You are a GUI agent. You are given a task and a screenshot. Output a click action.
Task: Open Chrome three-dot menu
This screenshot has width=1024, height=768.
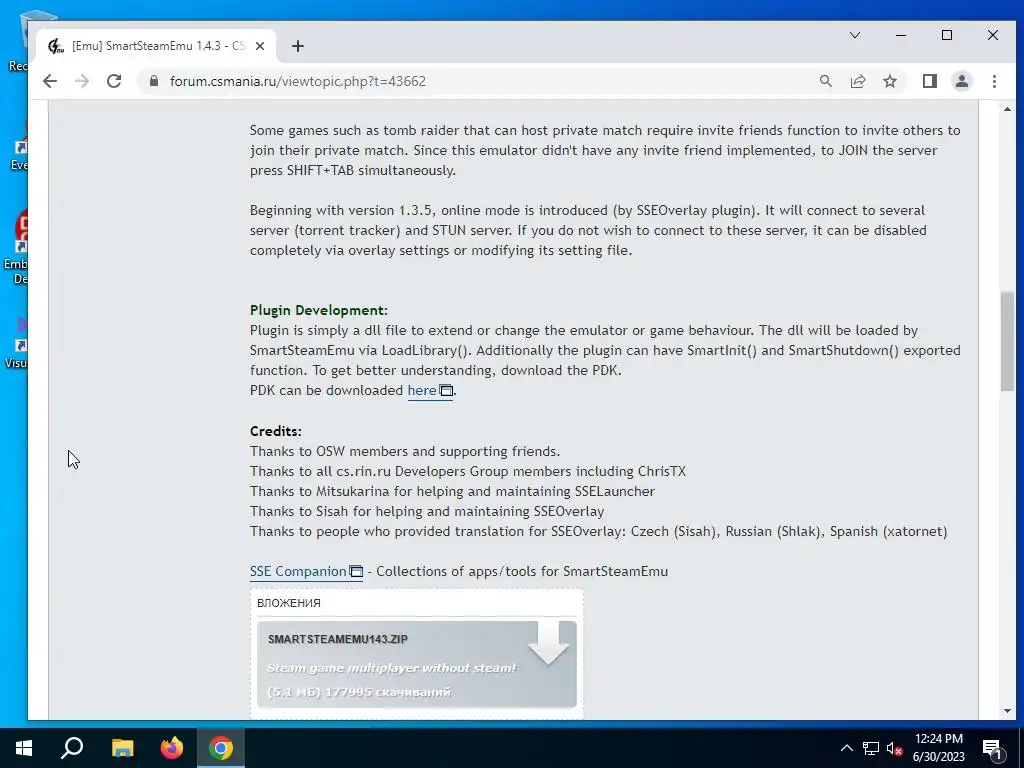click(x=994, y=81)
